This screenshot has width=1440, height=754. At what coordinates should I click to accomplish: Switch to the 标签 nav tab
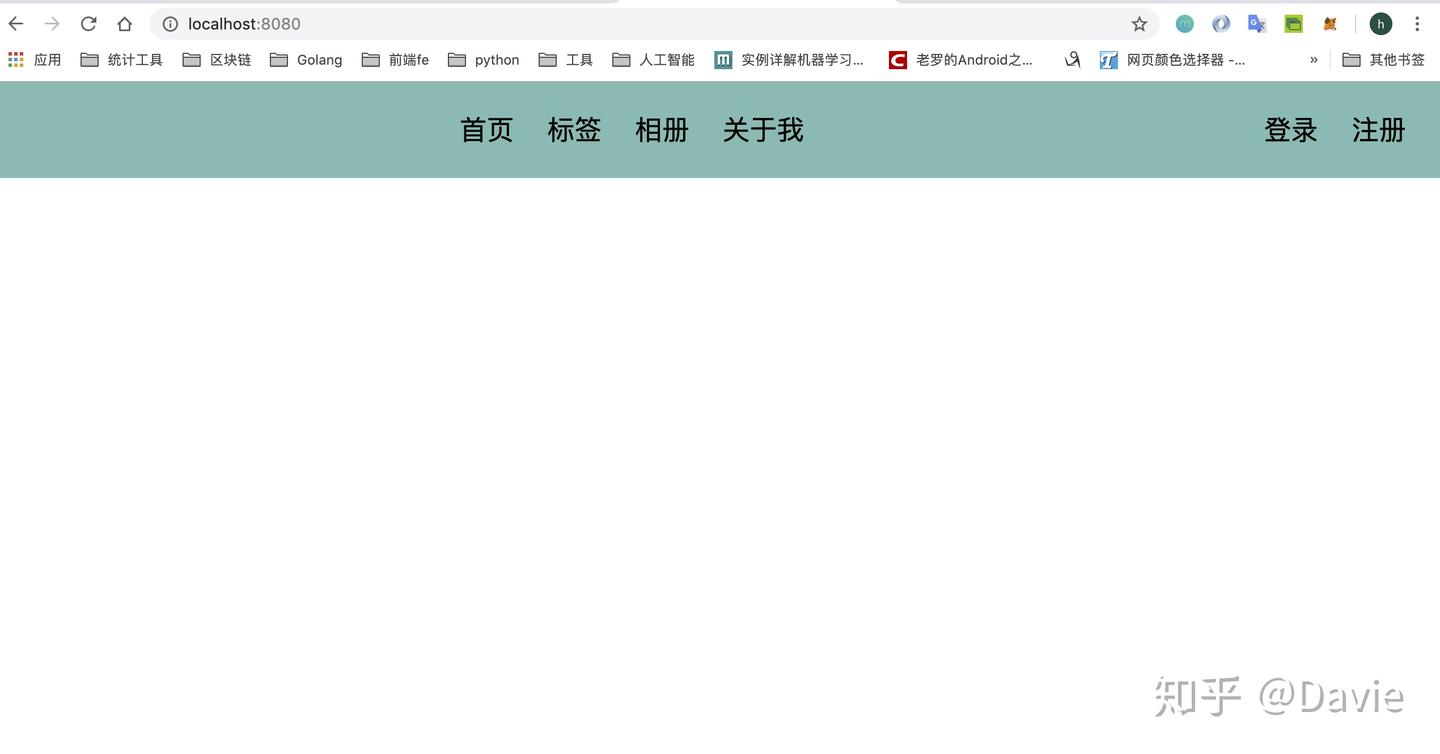[574, 129]
